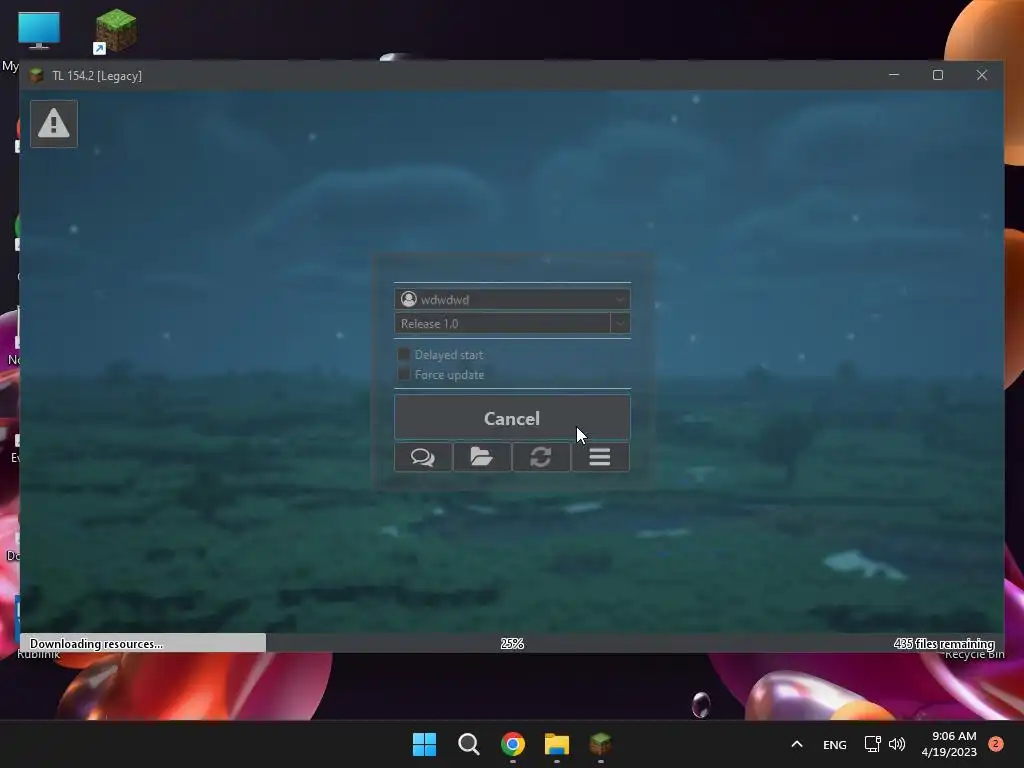
Task: Open the Release 1.0 version dropdown arrow
Action: [620, 323]
